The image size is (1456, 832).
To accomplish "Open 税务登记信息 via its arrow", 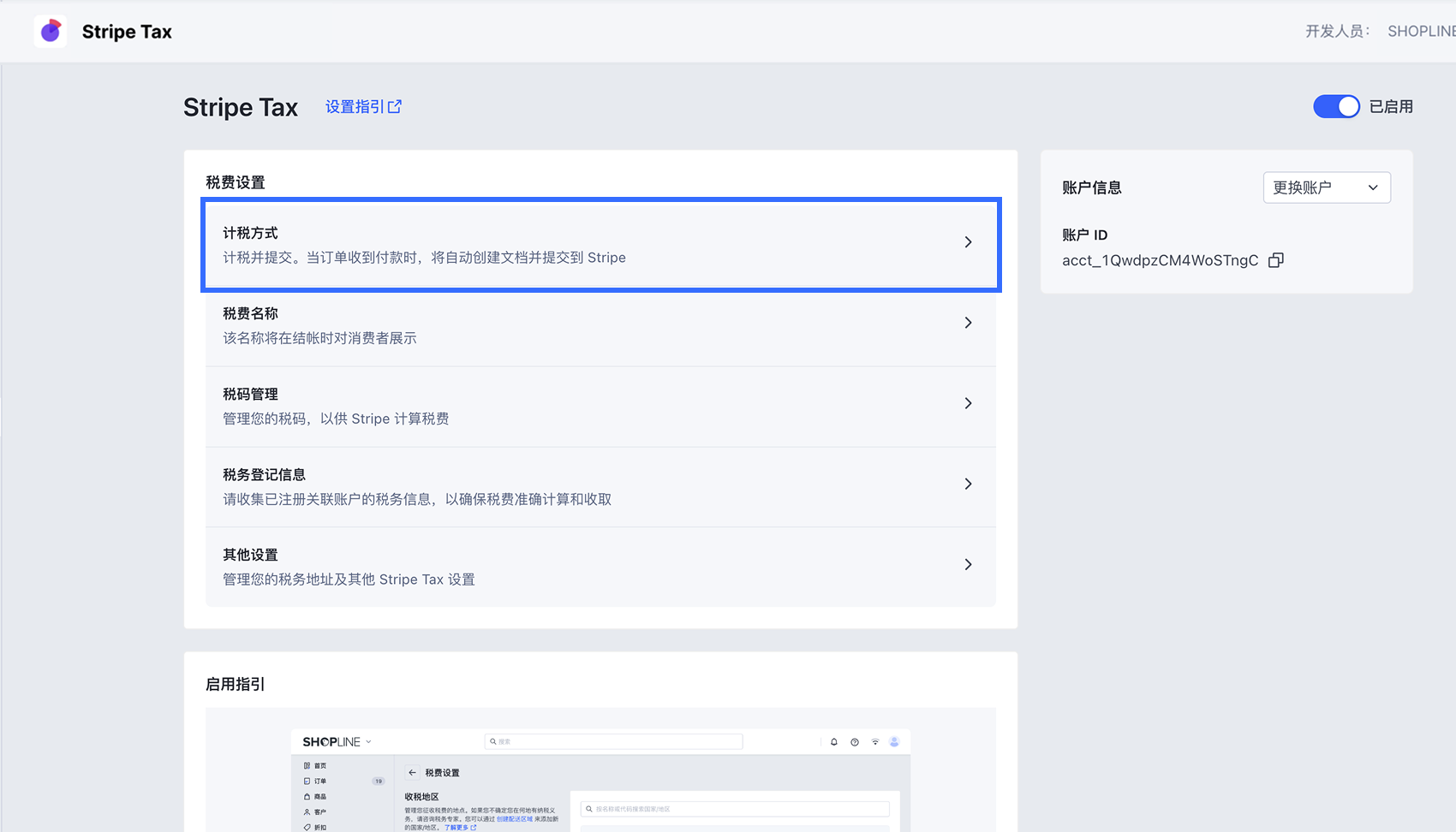I will pos(968,484).
